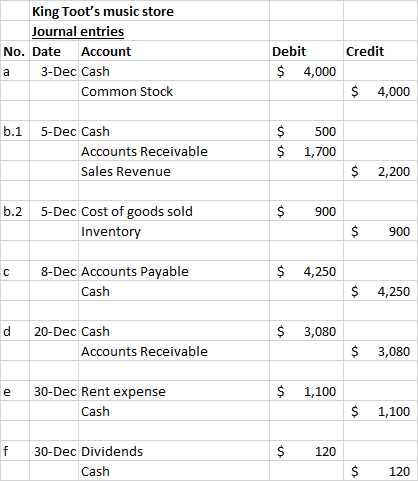Image resolution: width=418 pixels, height=481 pixels.
Task: Click the 'Inventory' account cell
Action: click(174, 231)
